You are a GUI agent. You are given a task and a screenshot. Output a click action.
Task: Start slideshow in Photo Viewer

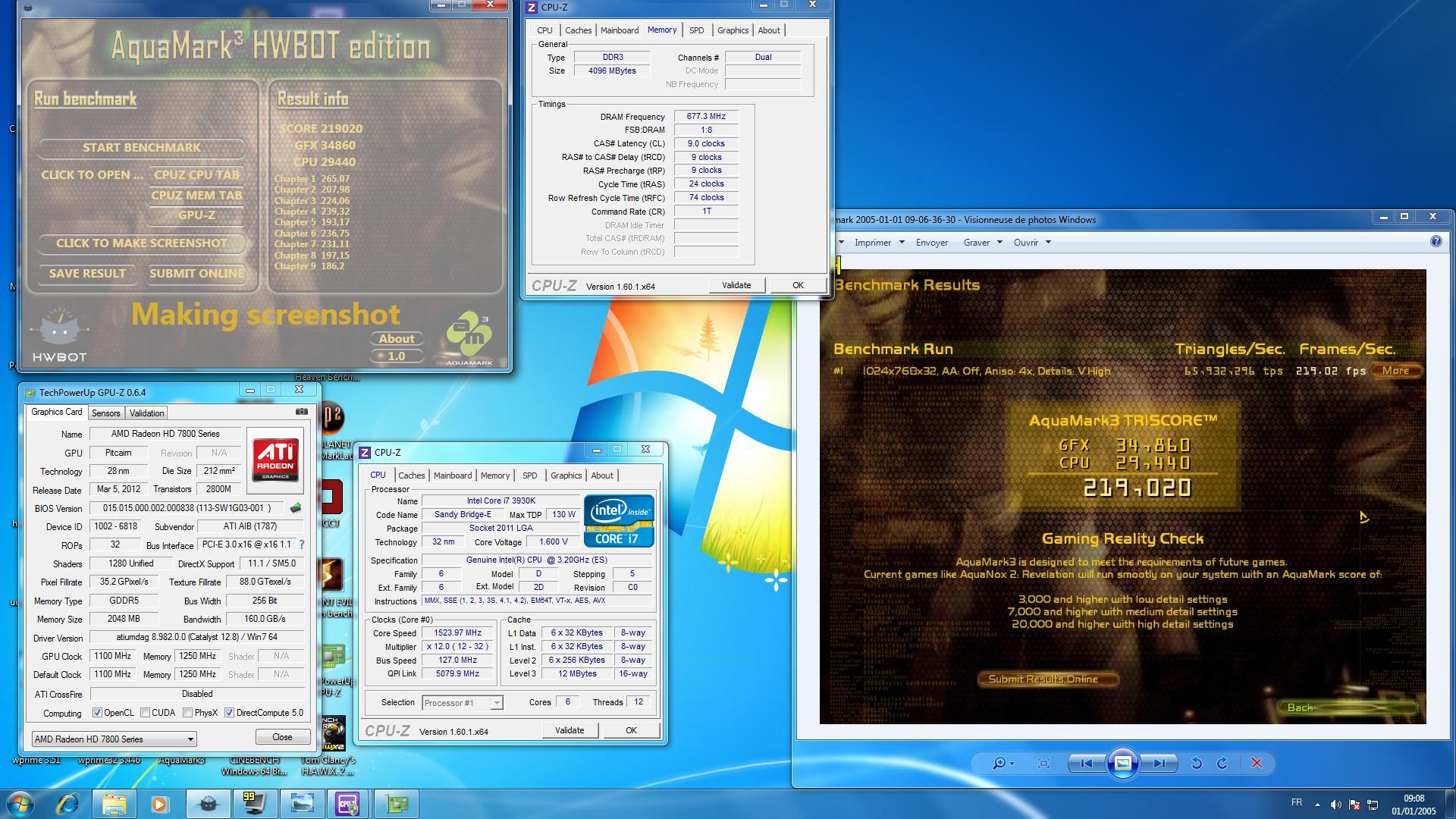point(1122,764)
